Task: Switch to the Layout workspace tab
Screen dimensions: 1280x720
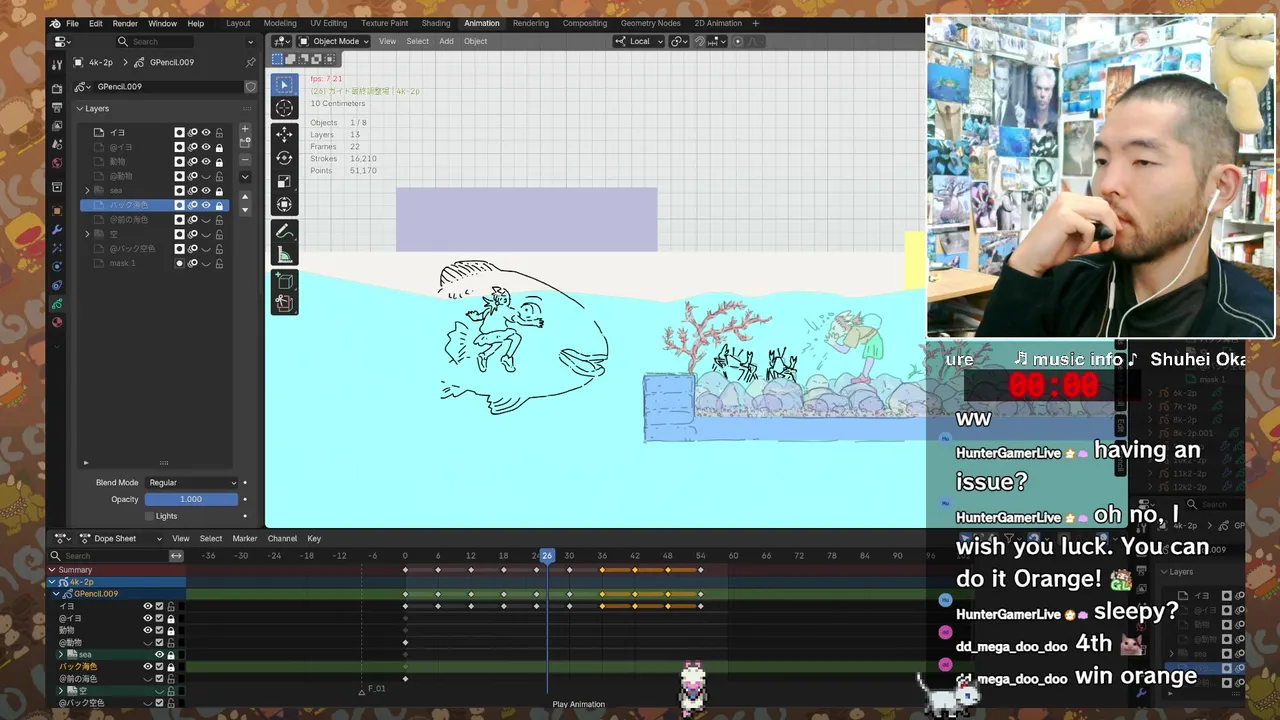Action: [x=238, y=23]
